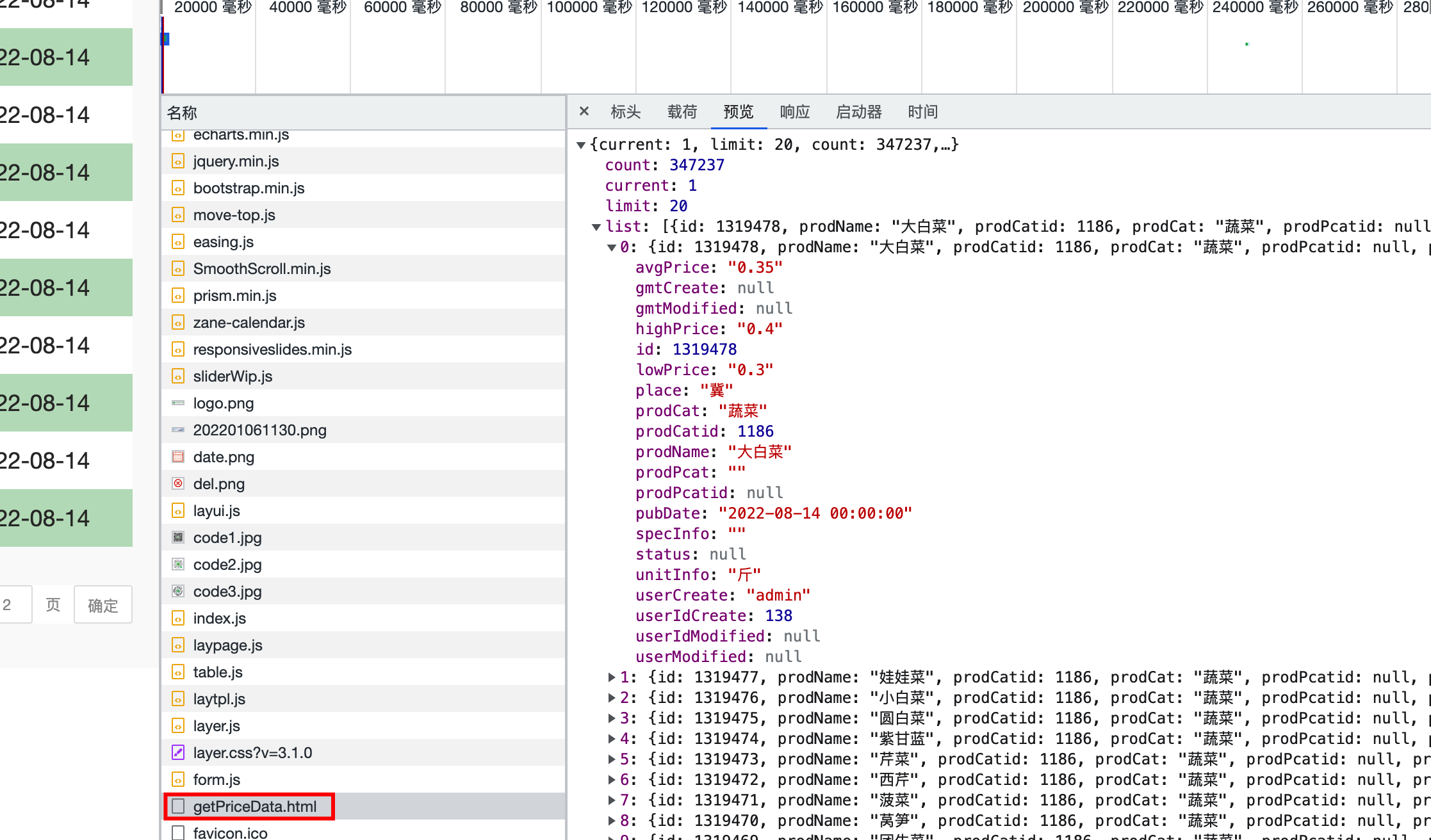The width and height of the screenshot is (1431, 840).
Task: Close the request details panel
Action: click(x=584, y=111)
